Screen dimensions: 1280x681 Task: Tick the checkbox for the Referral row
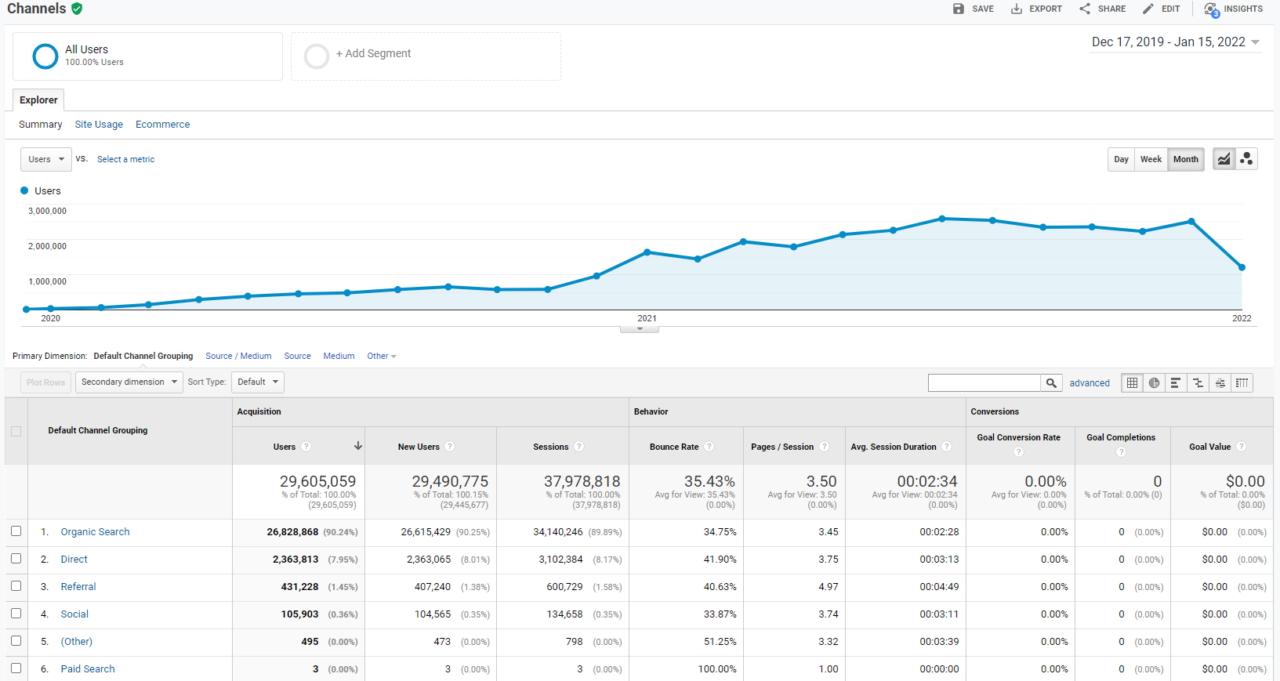pyautogui.click(x=16, y=586)
